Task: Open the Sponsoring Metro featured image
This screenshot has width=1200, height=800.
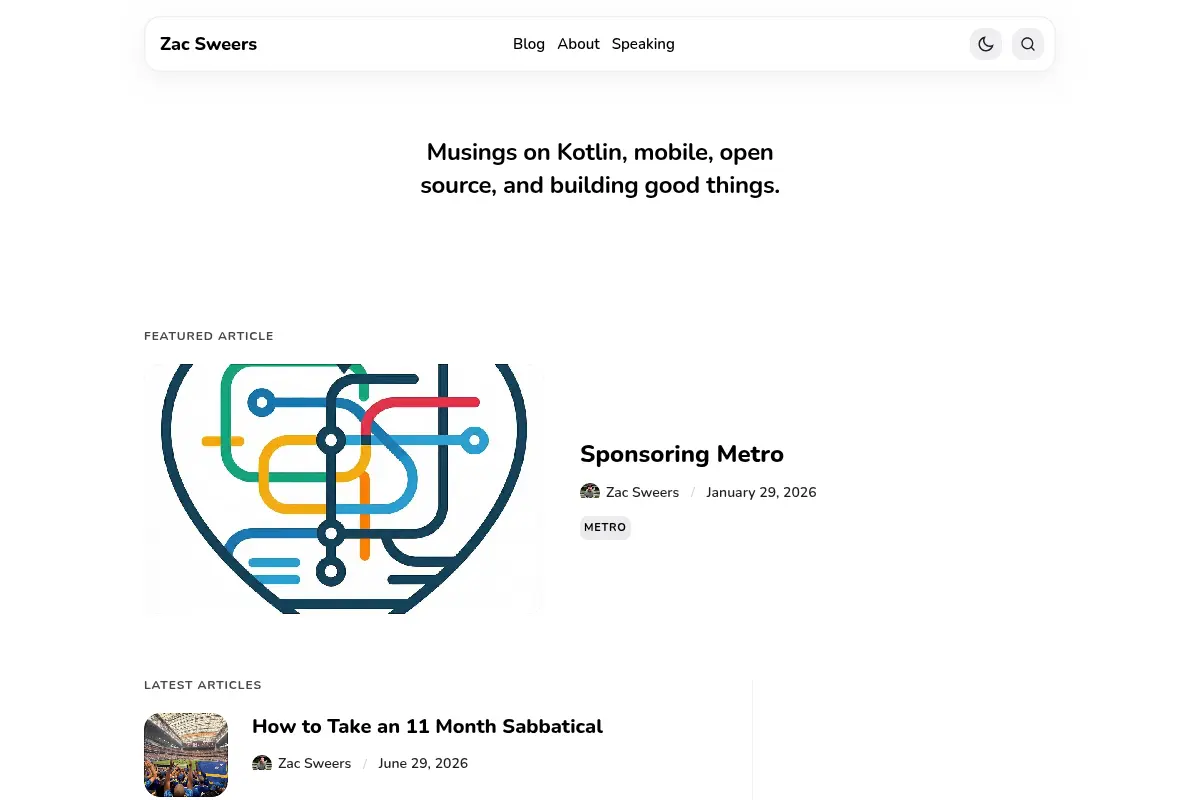Action: point(344,489)
